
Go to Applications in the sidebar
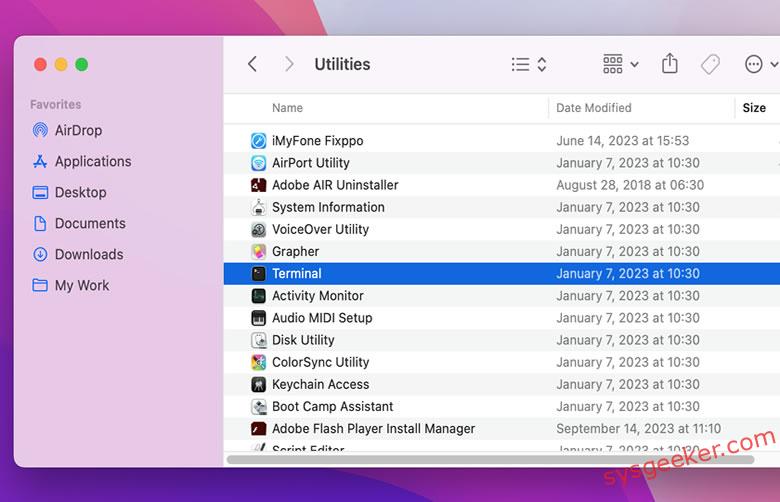coord(92,161)
